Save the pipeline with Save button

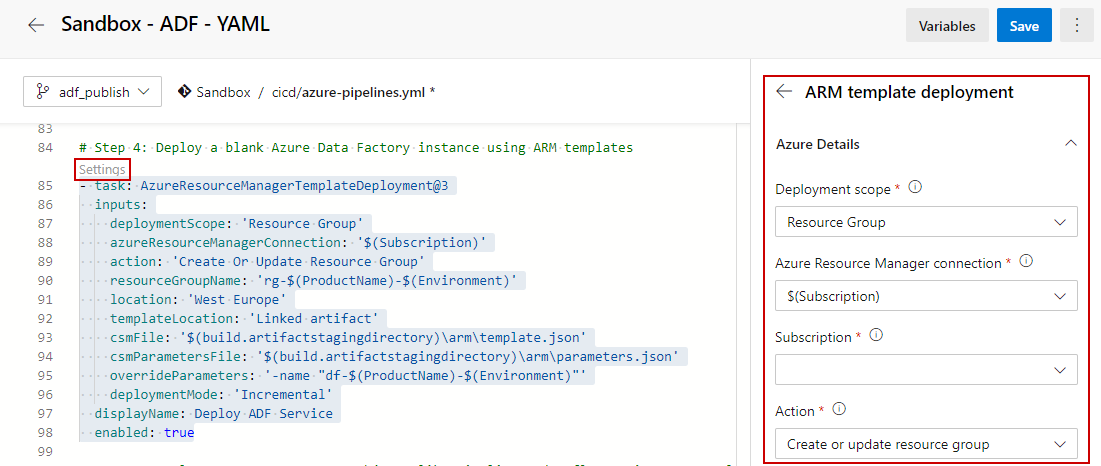(x=1024, y=26)
